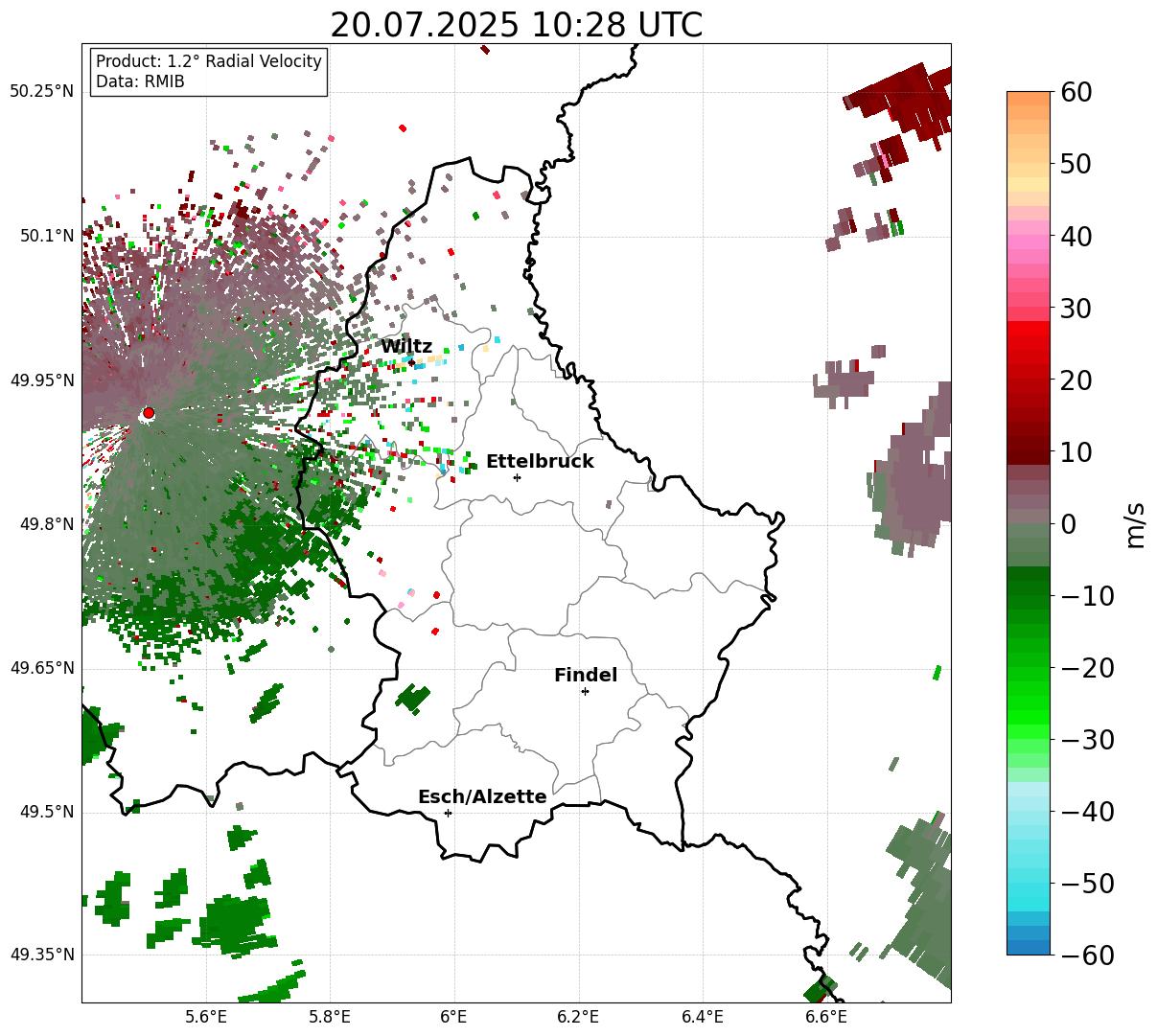Click the red radar site marker
The image size is (1157, 1036).
(x=149, y=413)
